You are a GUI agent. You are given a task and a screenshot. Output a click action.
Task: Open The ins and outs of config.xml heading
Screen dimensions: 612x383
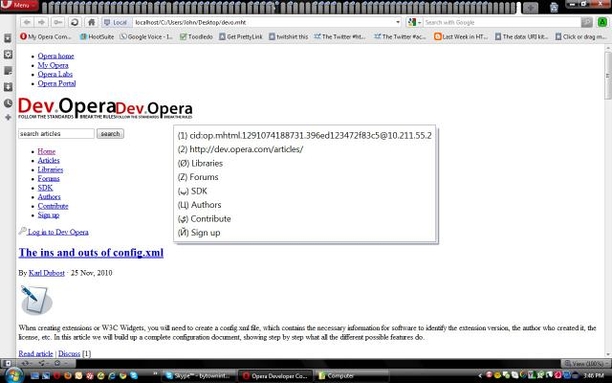91,253
